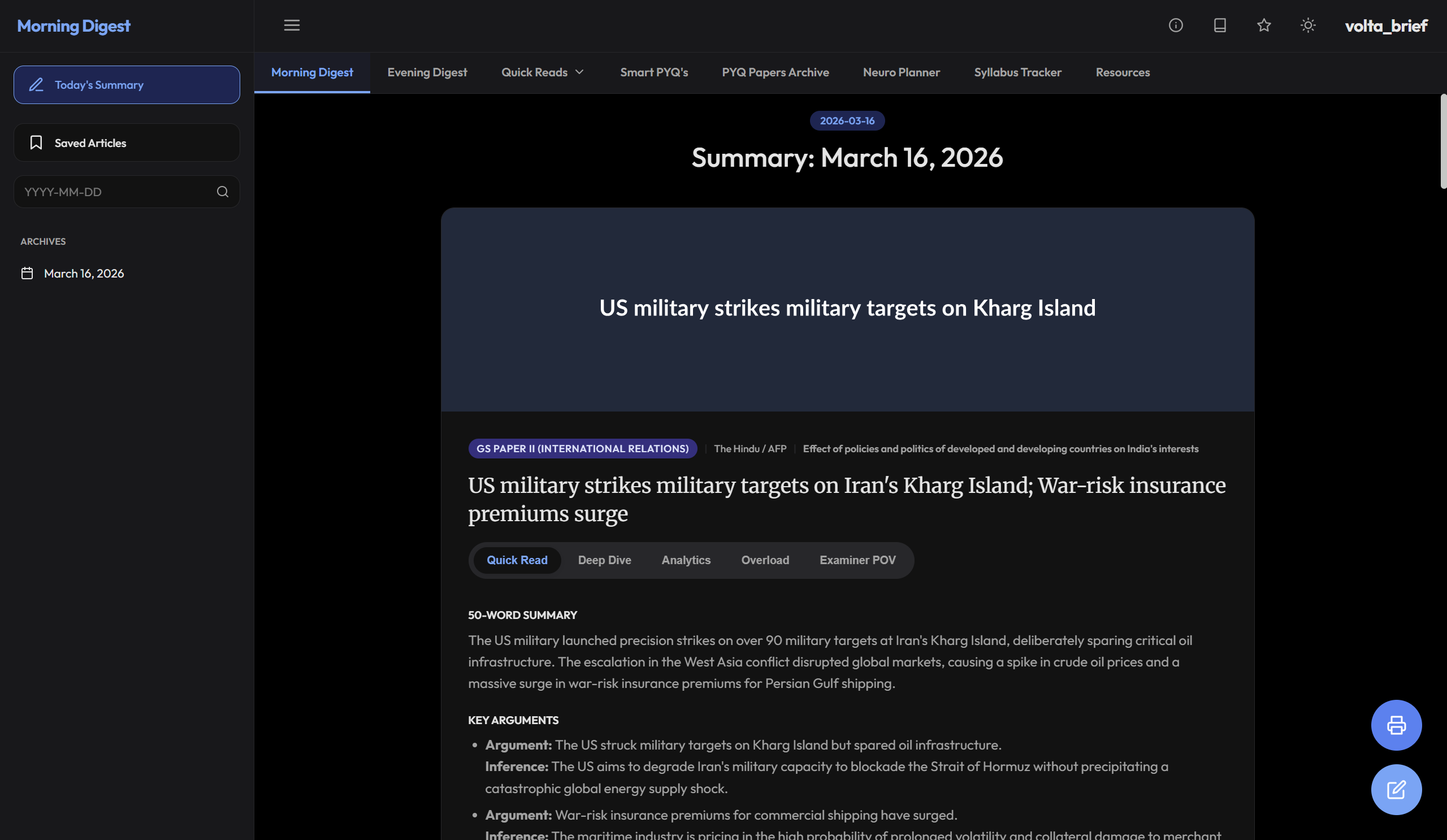Open the info circle icon
Image resolution: width=1447 pixels, height=840 pixels.
(1175, 25)
